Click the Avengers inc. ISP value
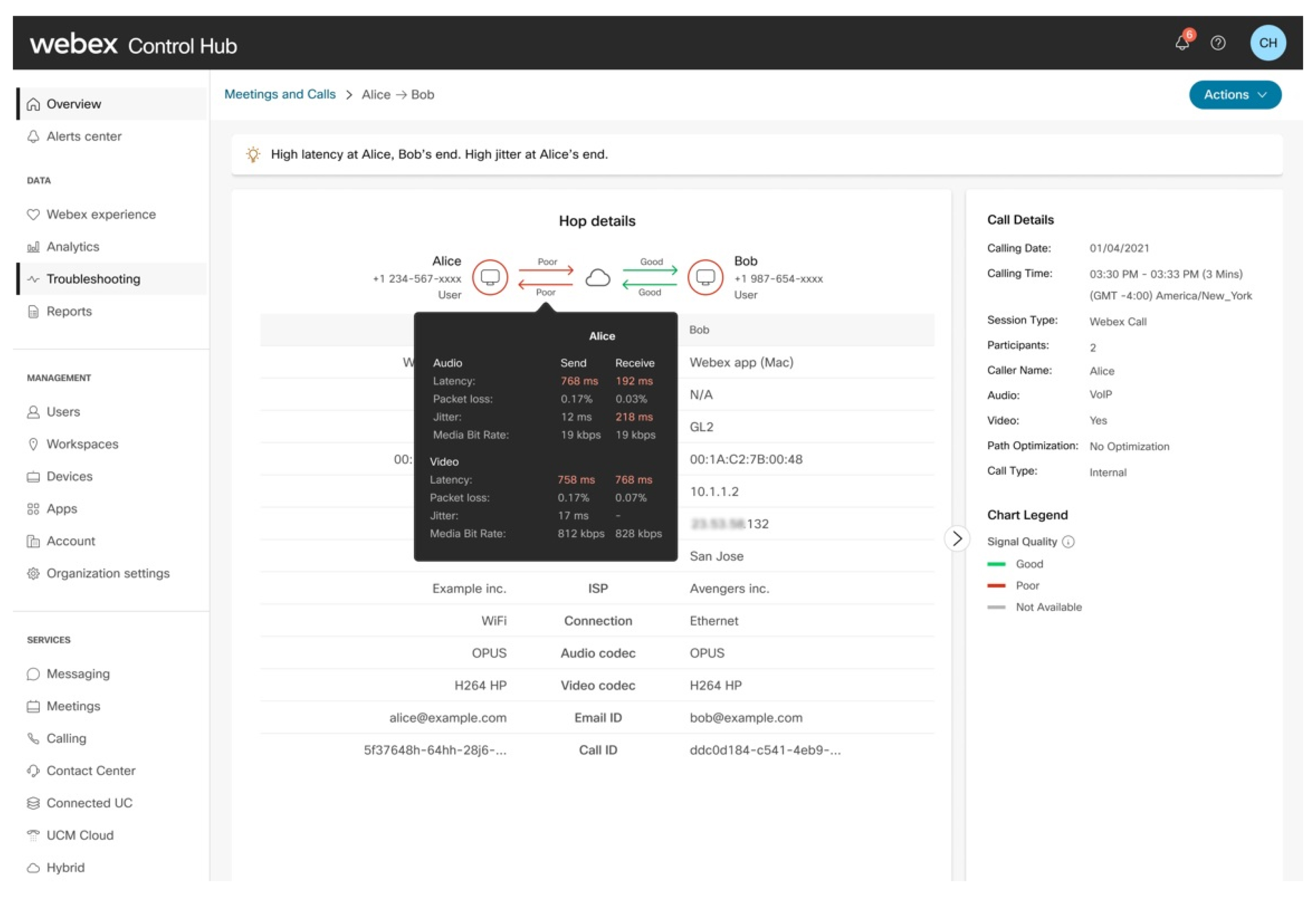Image resolution: width=1316 pixels, height=897 pixels. tap(729, 589)
